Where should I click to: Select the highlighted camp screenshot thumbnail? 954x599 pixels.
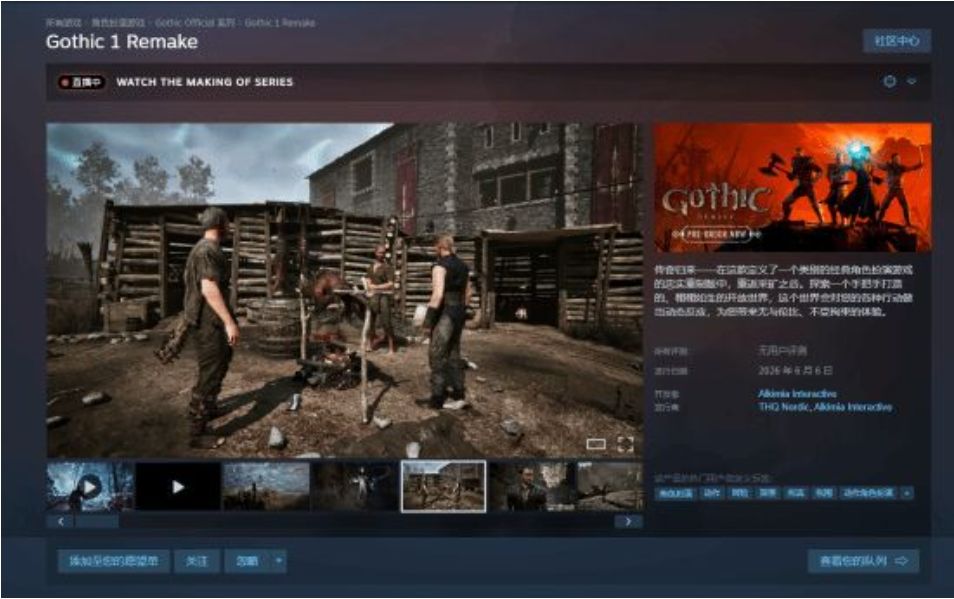444,486
